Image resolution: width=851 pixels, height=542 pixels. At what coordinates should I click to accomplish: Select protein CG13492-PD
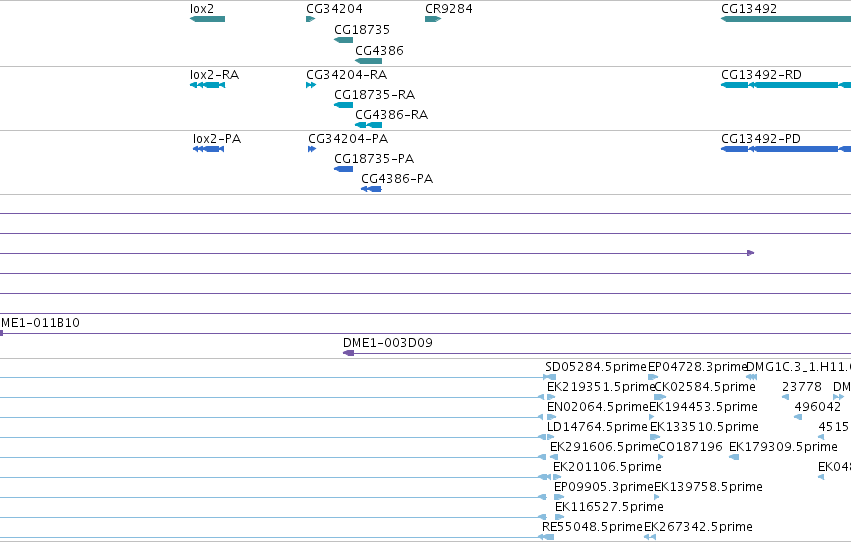(786, 149)
